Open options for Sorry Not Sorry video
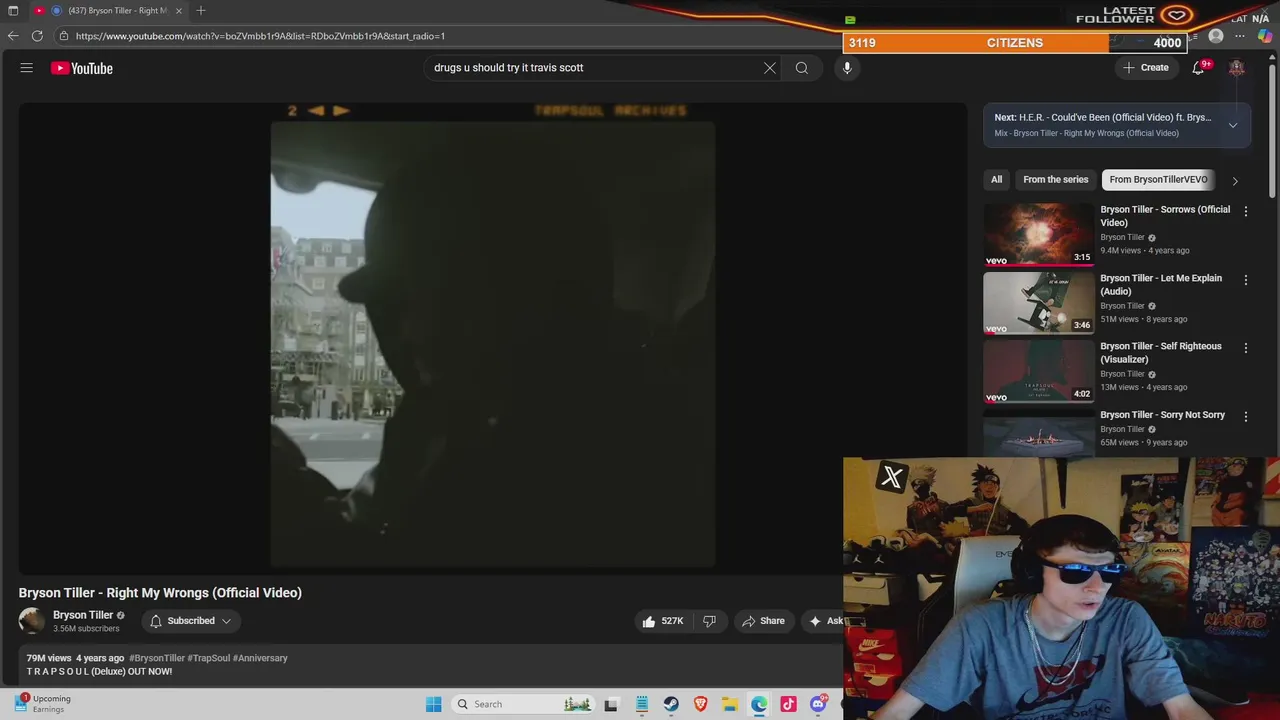 tap(1246, 416)
